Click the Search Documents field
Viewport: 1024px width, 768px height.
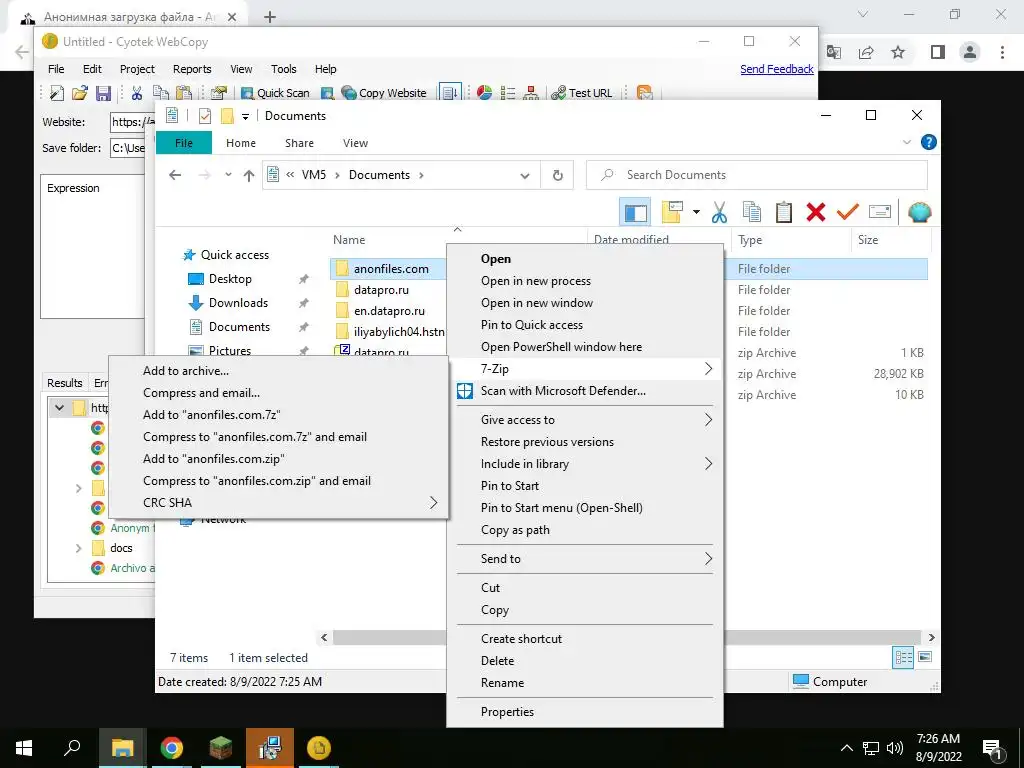(x=756, y=175)
